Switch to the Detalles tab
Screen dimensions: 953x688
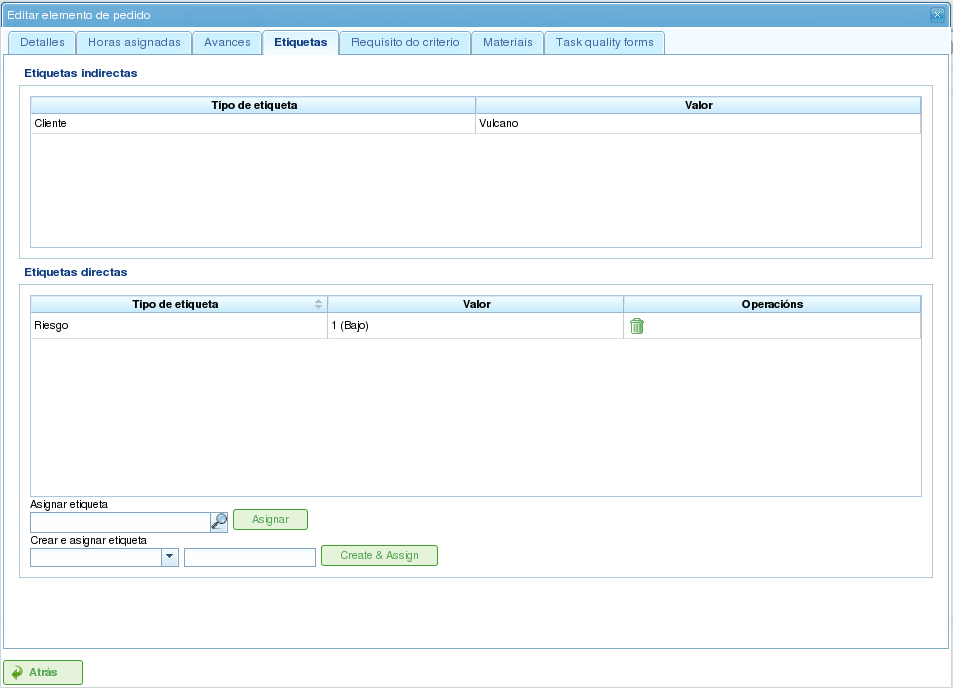[42, 43]
